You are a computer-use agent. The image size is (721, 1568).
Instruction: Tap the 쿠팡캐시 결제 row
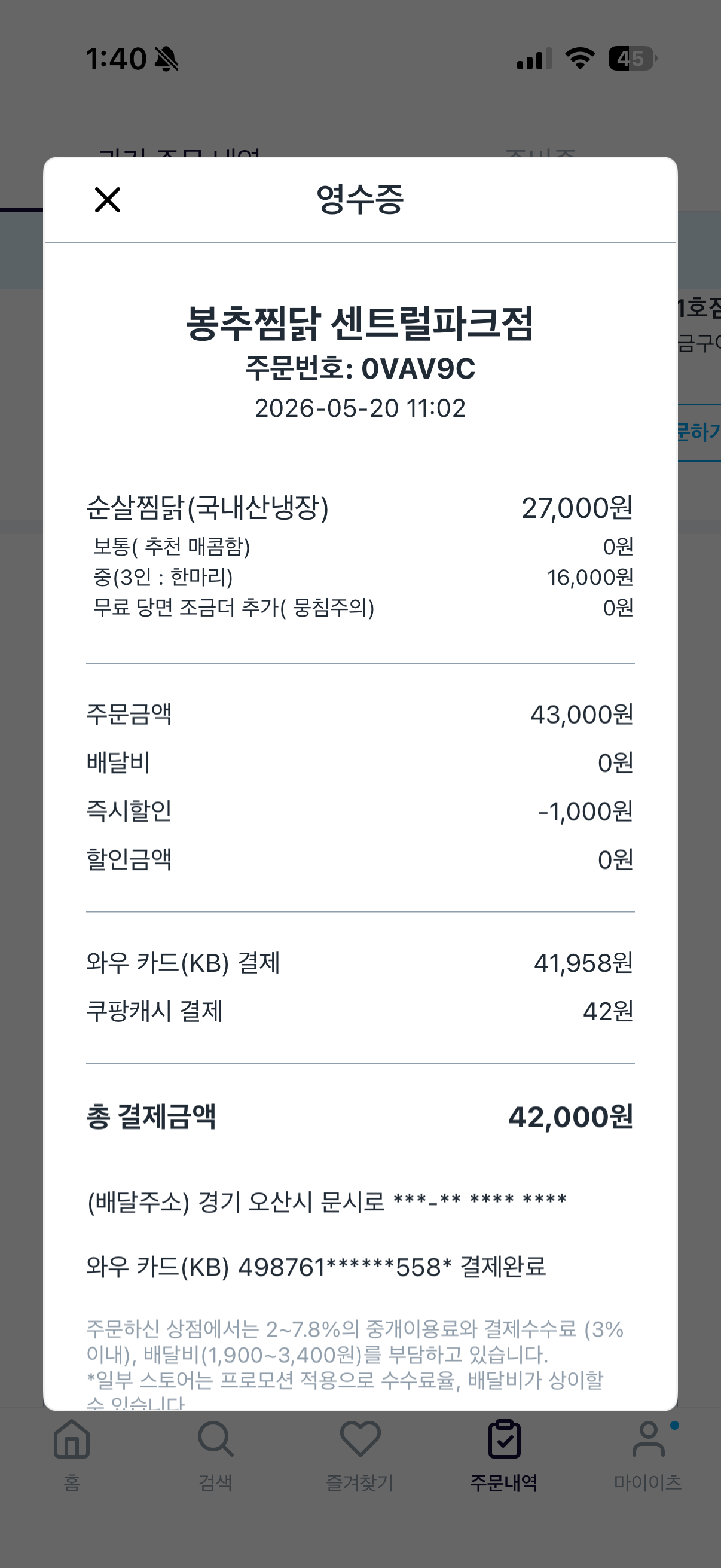coord(360,1011)
